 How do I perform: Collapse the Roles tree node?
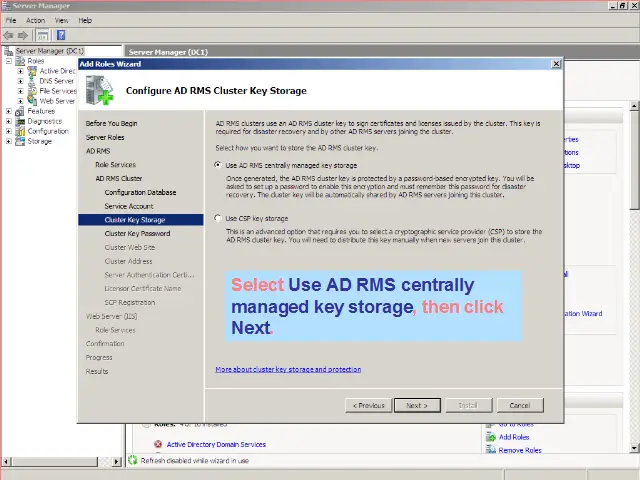9,61
